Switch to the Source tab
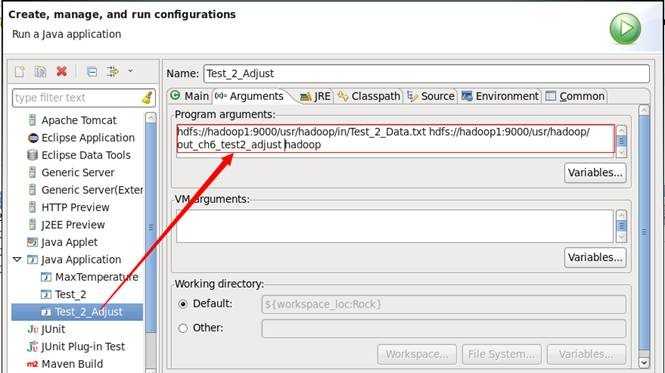 [431, 96]
